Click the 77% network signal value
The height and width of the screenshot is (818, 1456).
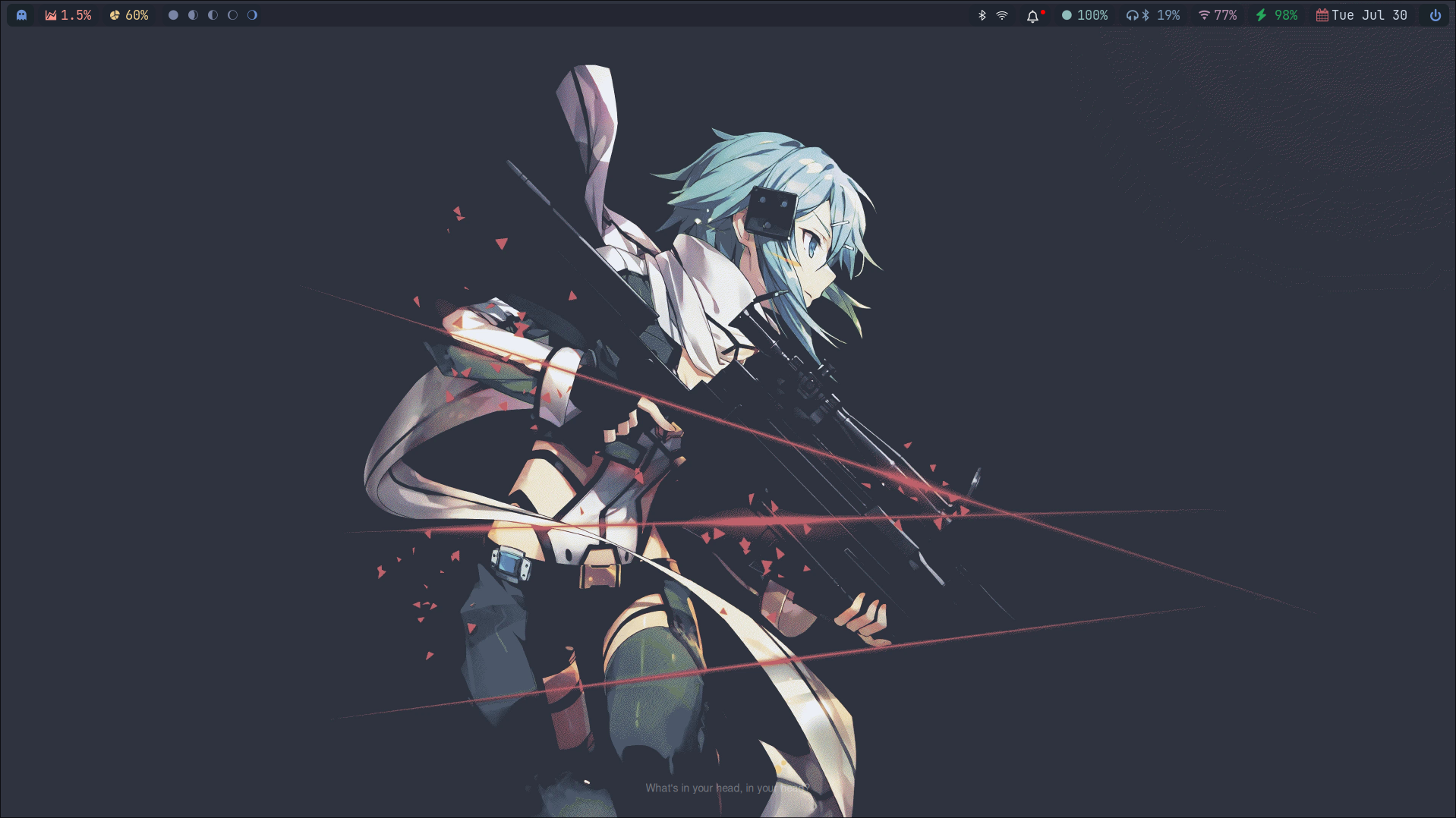[x=1225, y=15]
